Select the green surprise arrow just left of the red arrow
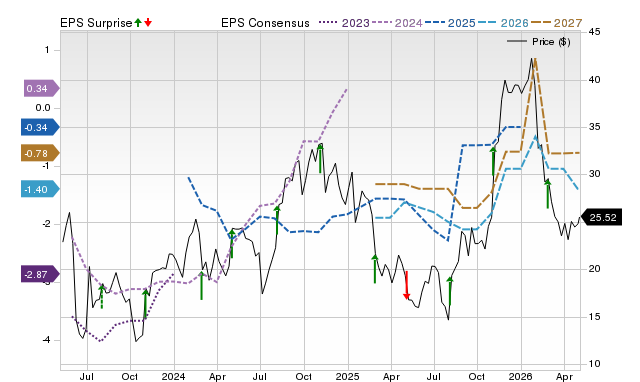Screen dimensions: 640x382 [375, 269]
